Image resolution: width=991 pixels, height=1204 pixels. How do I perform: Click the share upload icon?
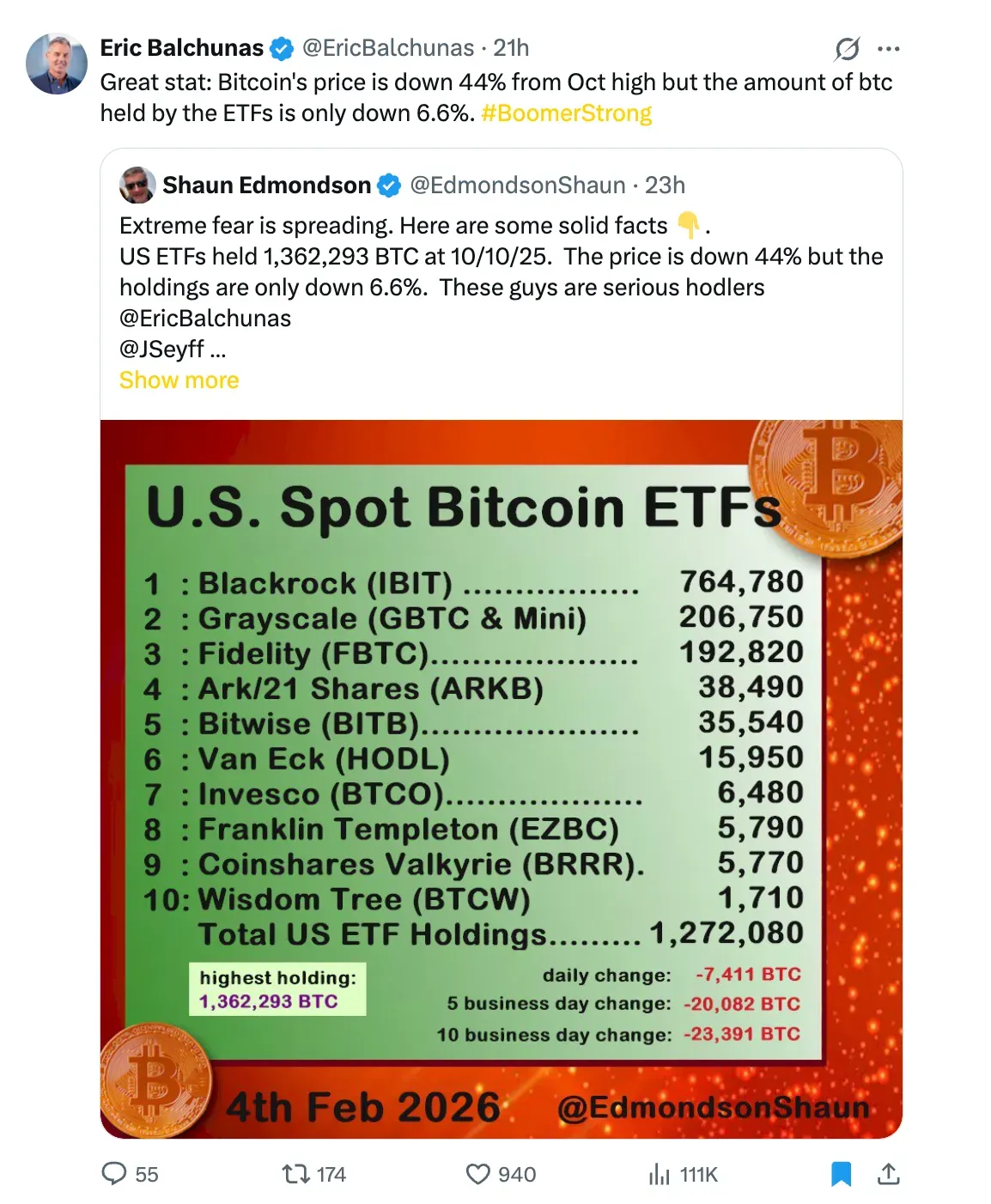[x=889, y=1173]
